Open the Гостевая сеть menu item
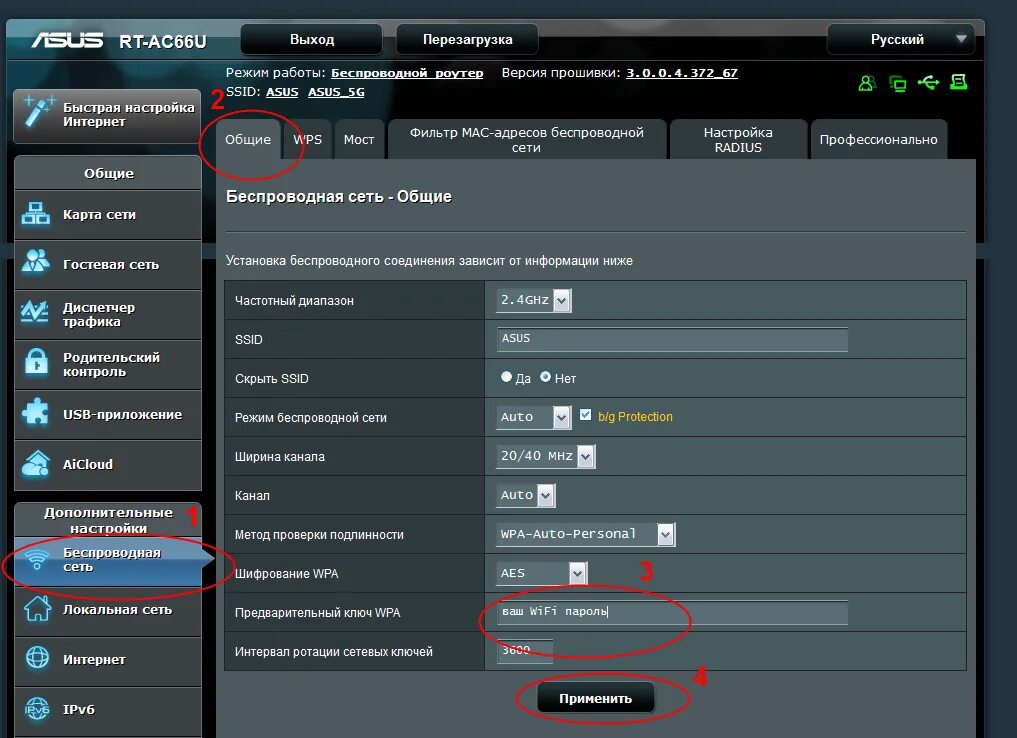This screenshot has width=1017, height=738. [x=108, y=265]
